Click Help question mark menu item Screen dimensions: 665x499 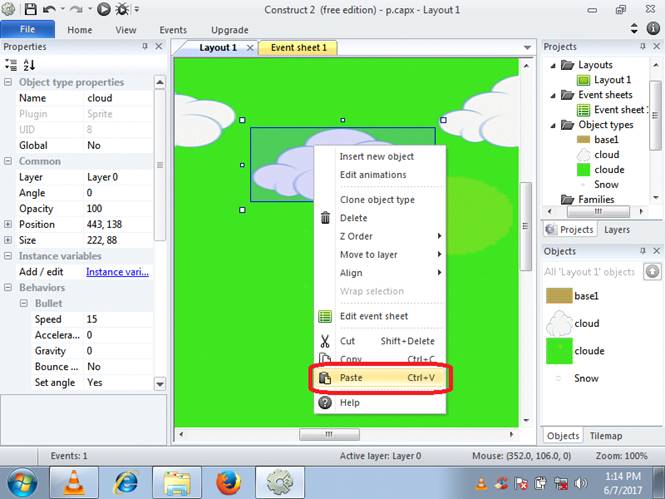click(x=380, y=402)
